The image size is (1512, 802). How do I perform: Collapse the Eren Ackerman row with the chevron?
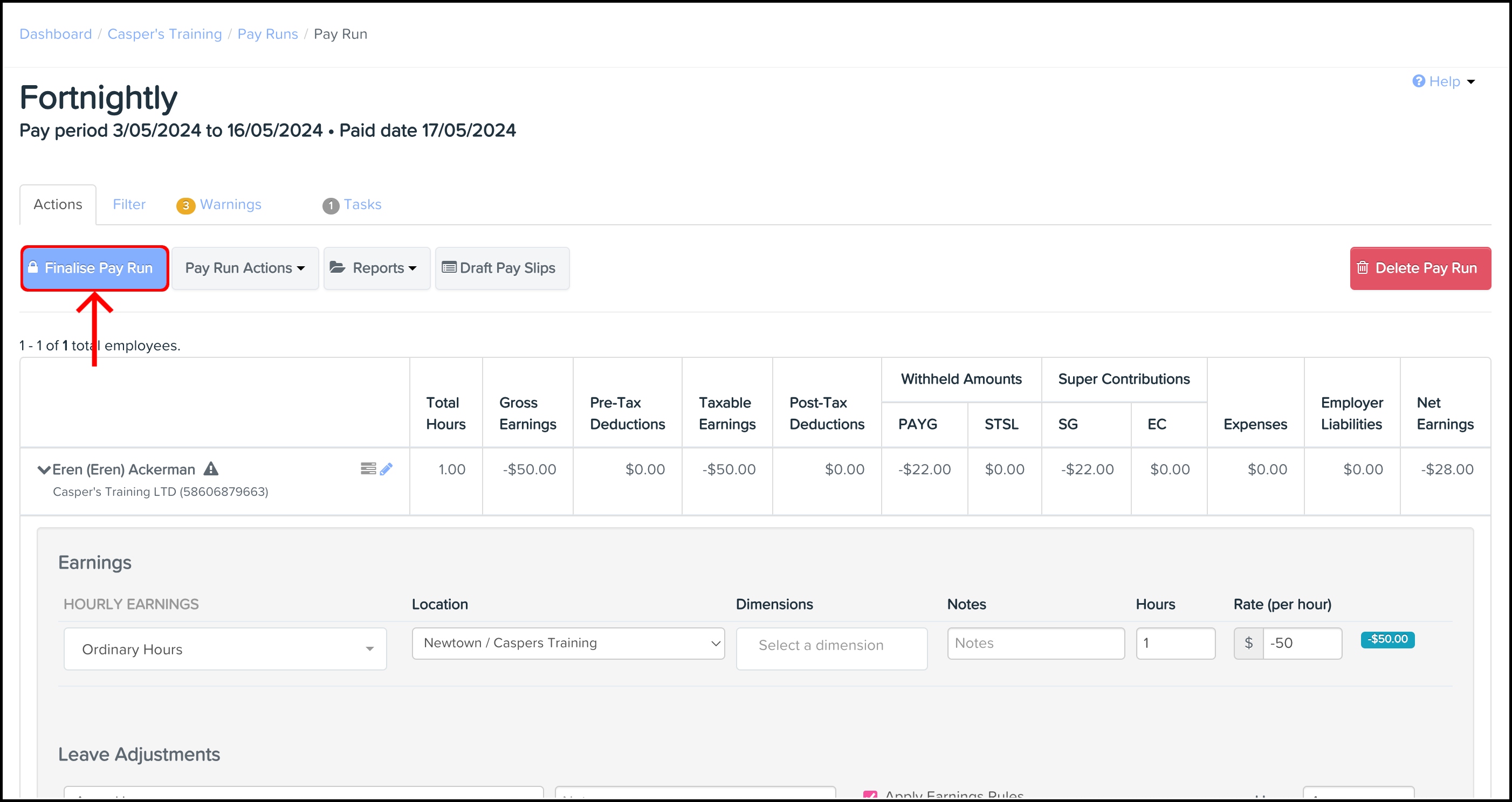(x=44, y=469)
